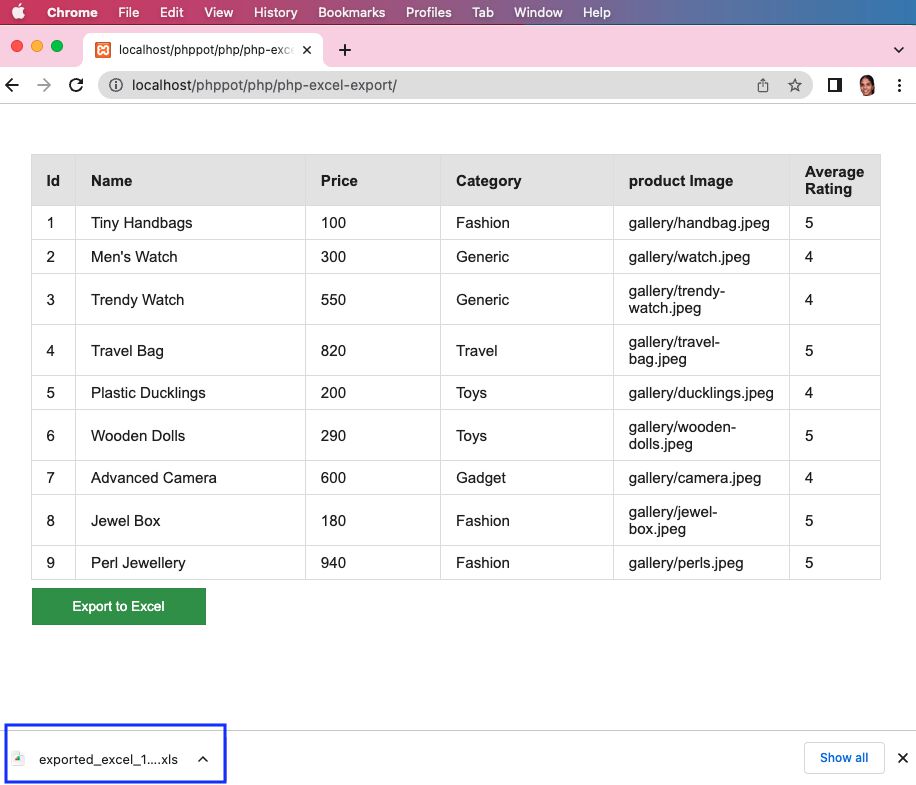The width and height of the screenshot is (916, 785).
Task: Close the downloads bar
Action: [x=903, y=758]
